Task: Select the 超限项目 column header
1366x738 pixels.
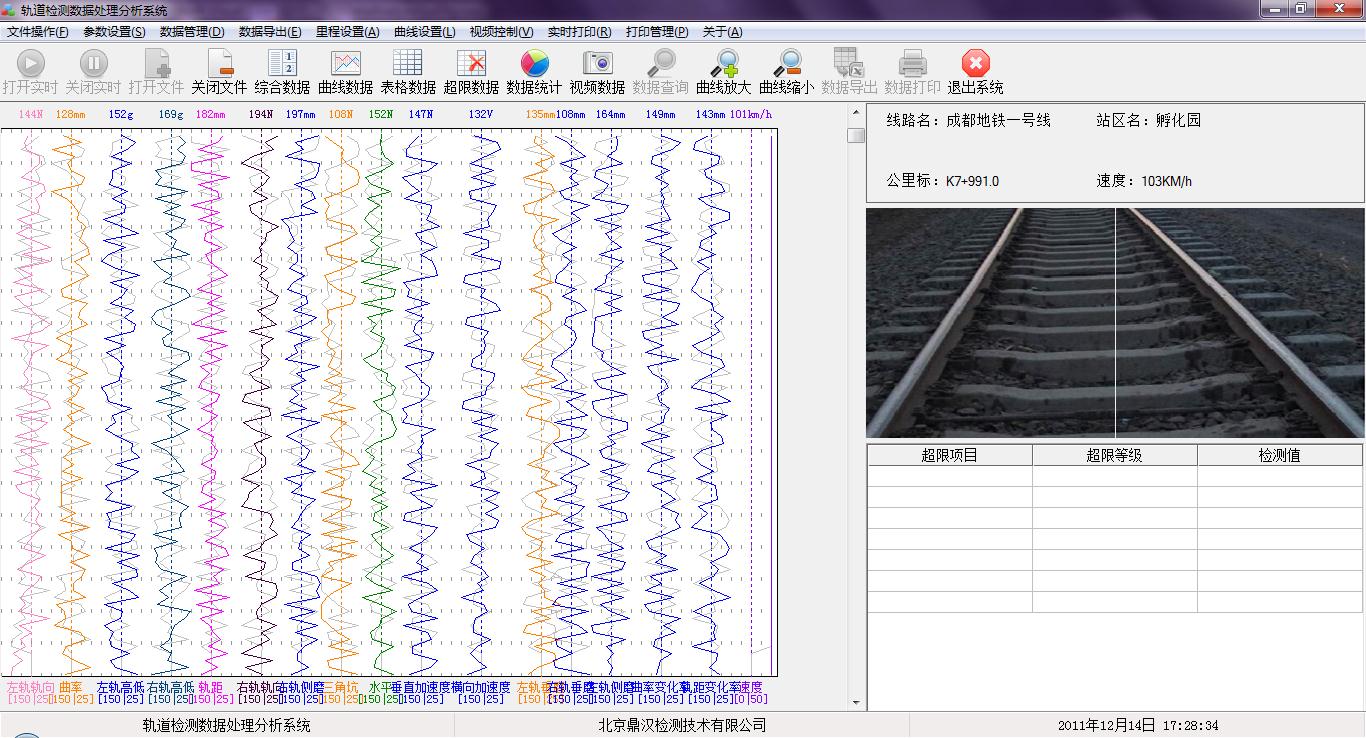Action: tap(949, 456)
